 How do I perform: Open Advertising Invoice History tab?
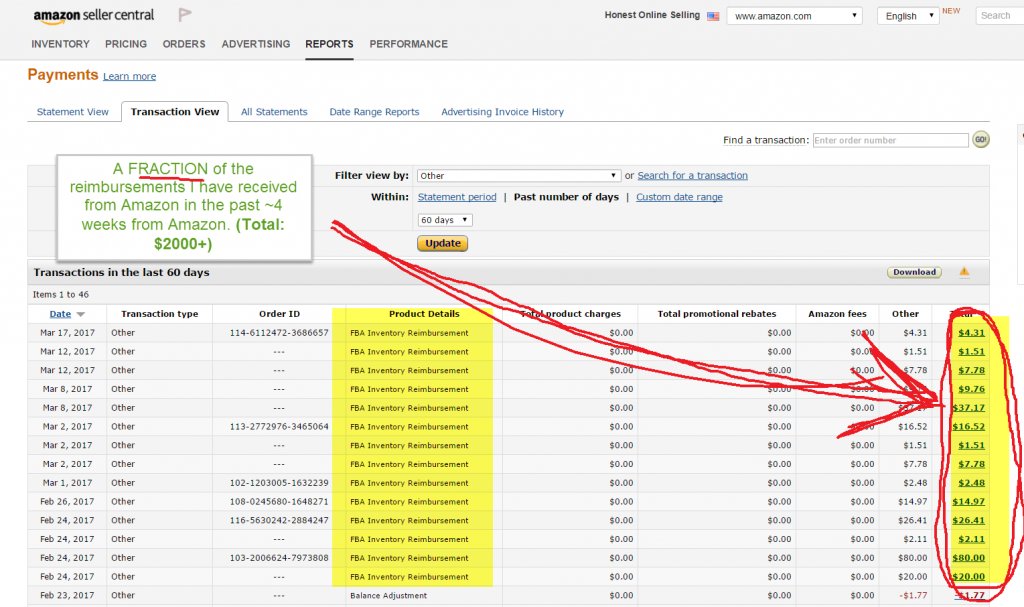[502, 112]
